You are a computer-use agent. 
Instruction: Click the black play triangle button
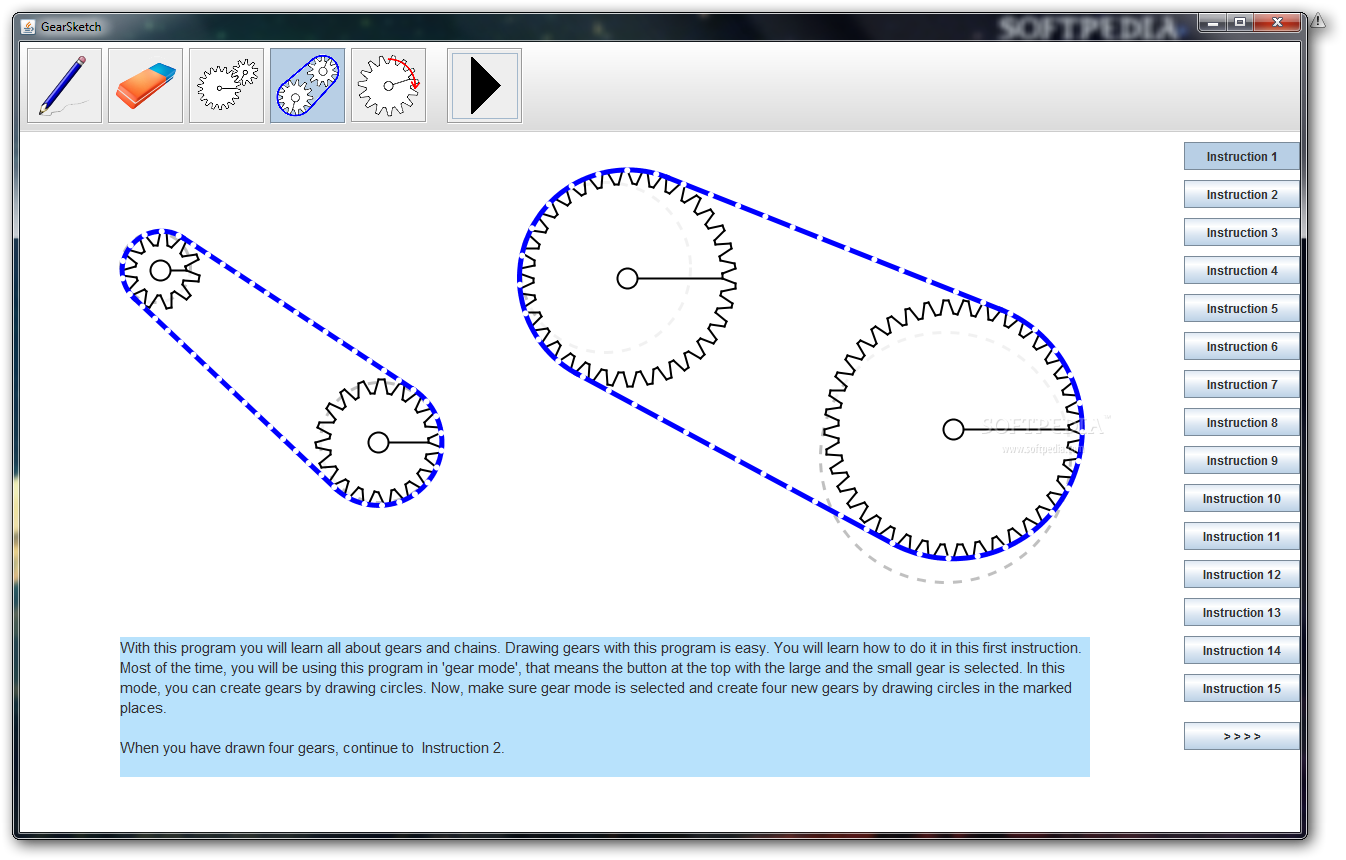484,86
